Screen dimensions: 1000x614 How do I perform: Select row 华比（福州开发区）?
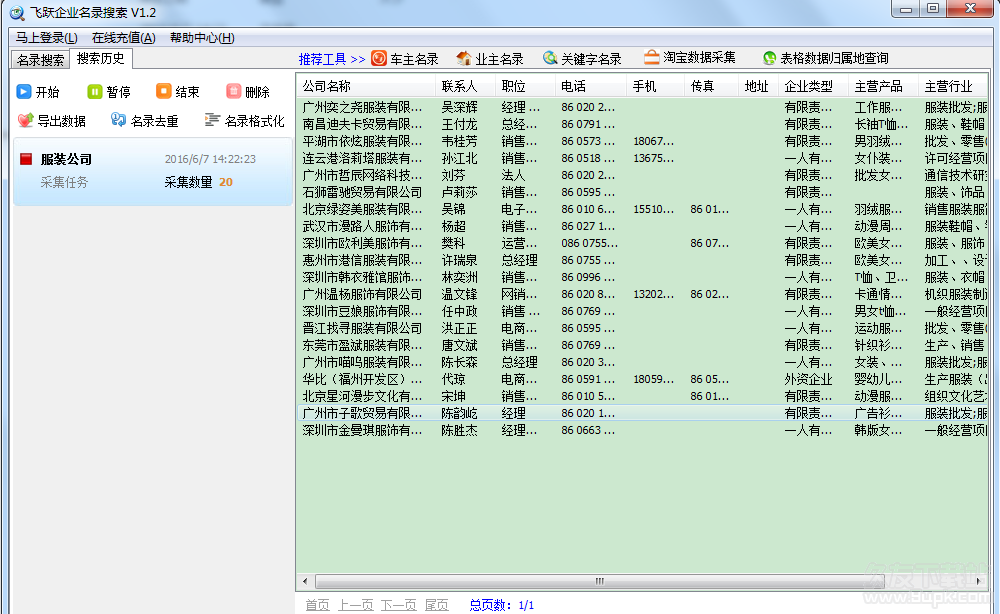tap(642, 379)
